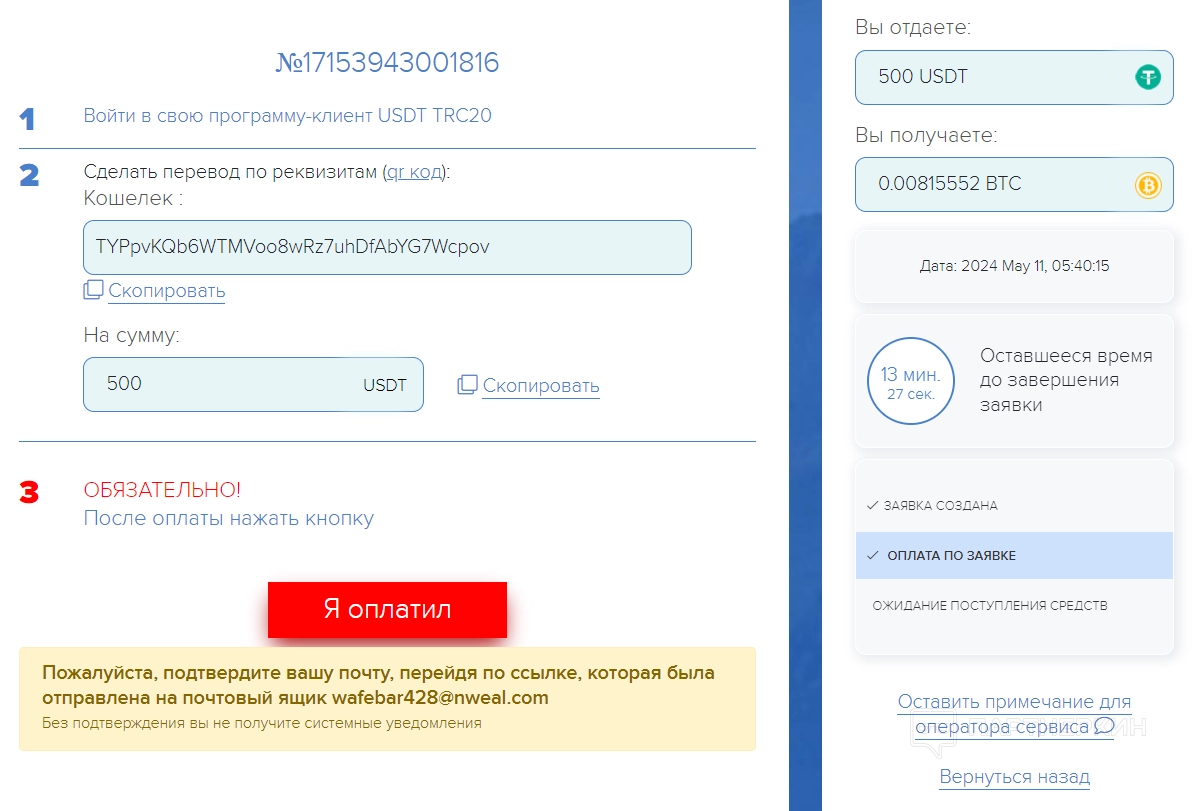Open the qr код link
1198x811 pixels.
(415, 172)
